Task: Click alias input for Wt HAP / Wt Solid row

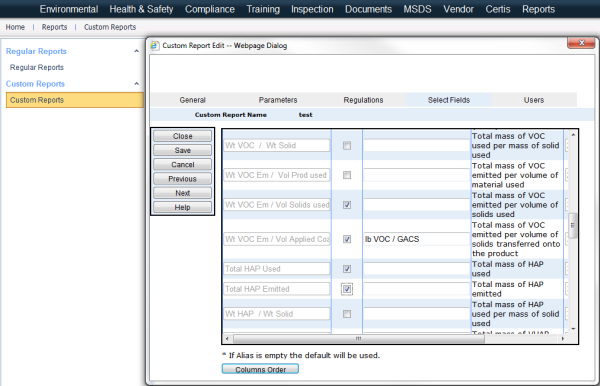Action: coord(416,314)
